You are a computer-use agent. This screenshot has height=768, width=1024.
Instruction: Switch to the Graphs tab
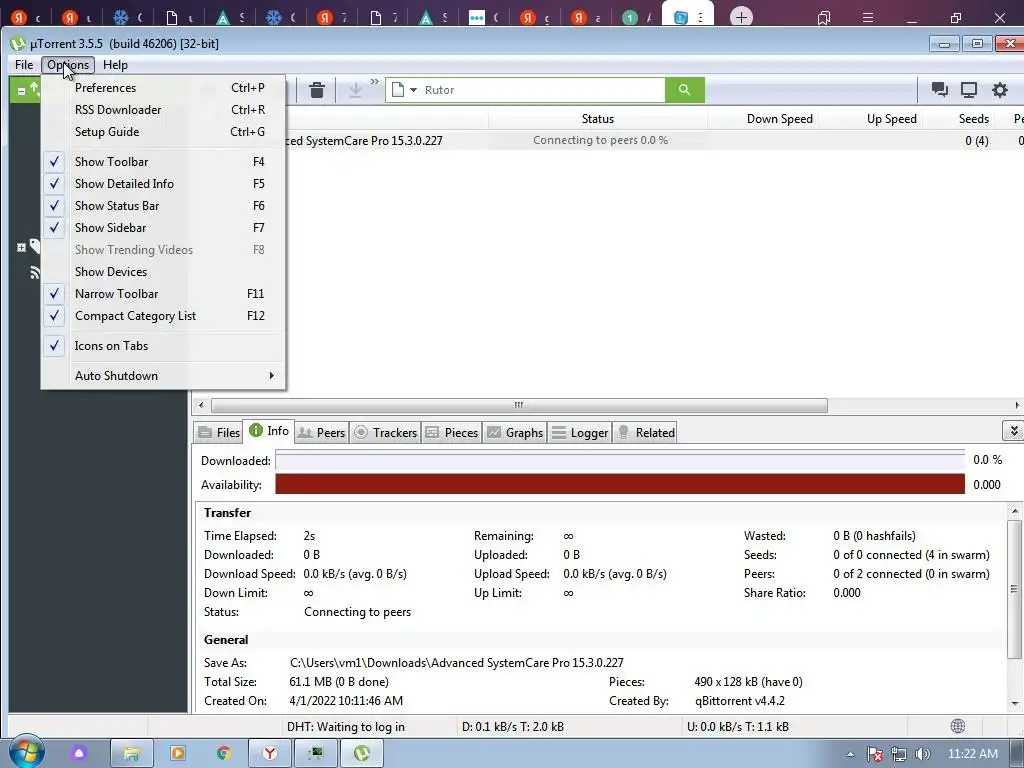tap(515, 432)
